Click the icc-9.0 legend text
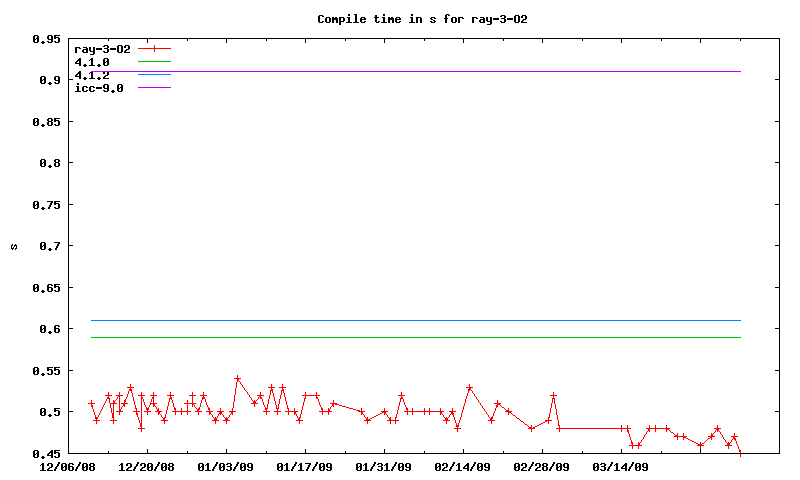 click(99, 88)
